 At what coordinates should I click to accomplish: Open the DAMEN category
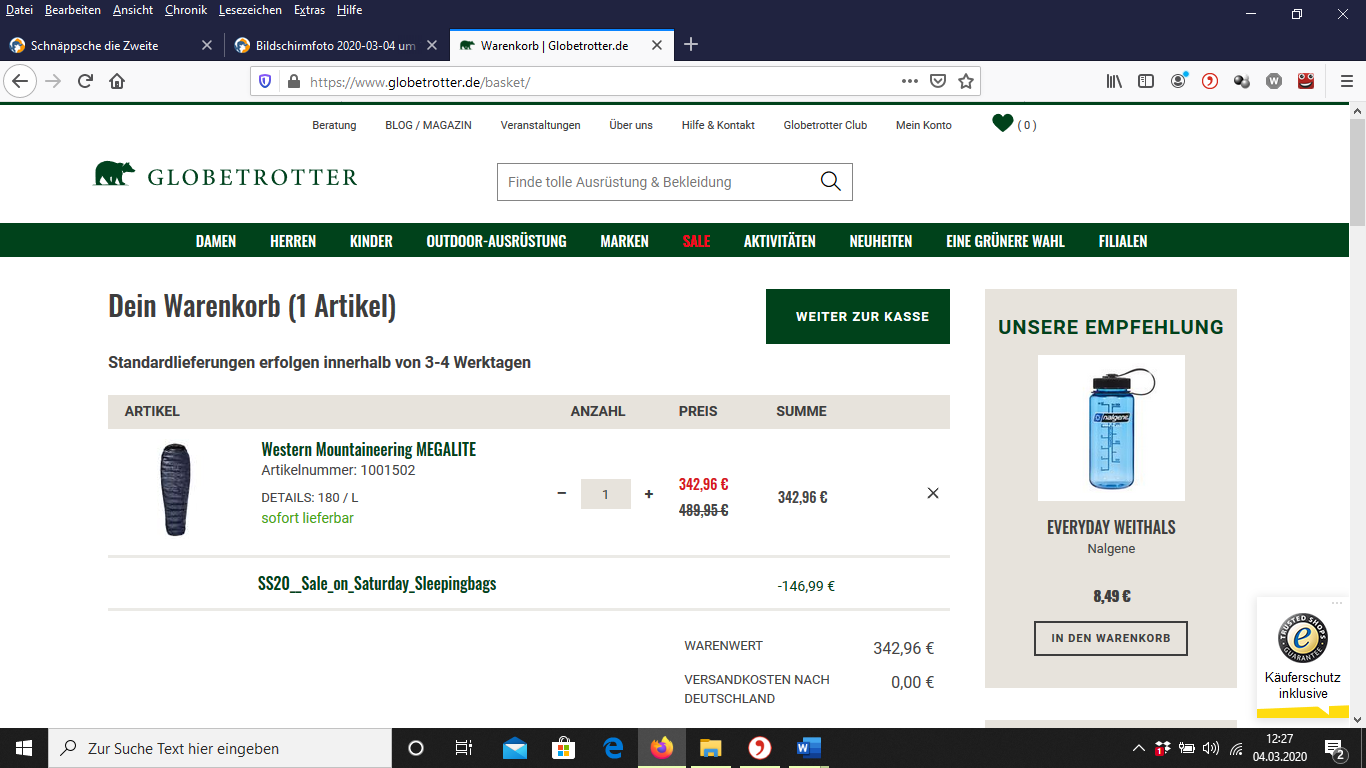(216, 241)
